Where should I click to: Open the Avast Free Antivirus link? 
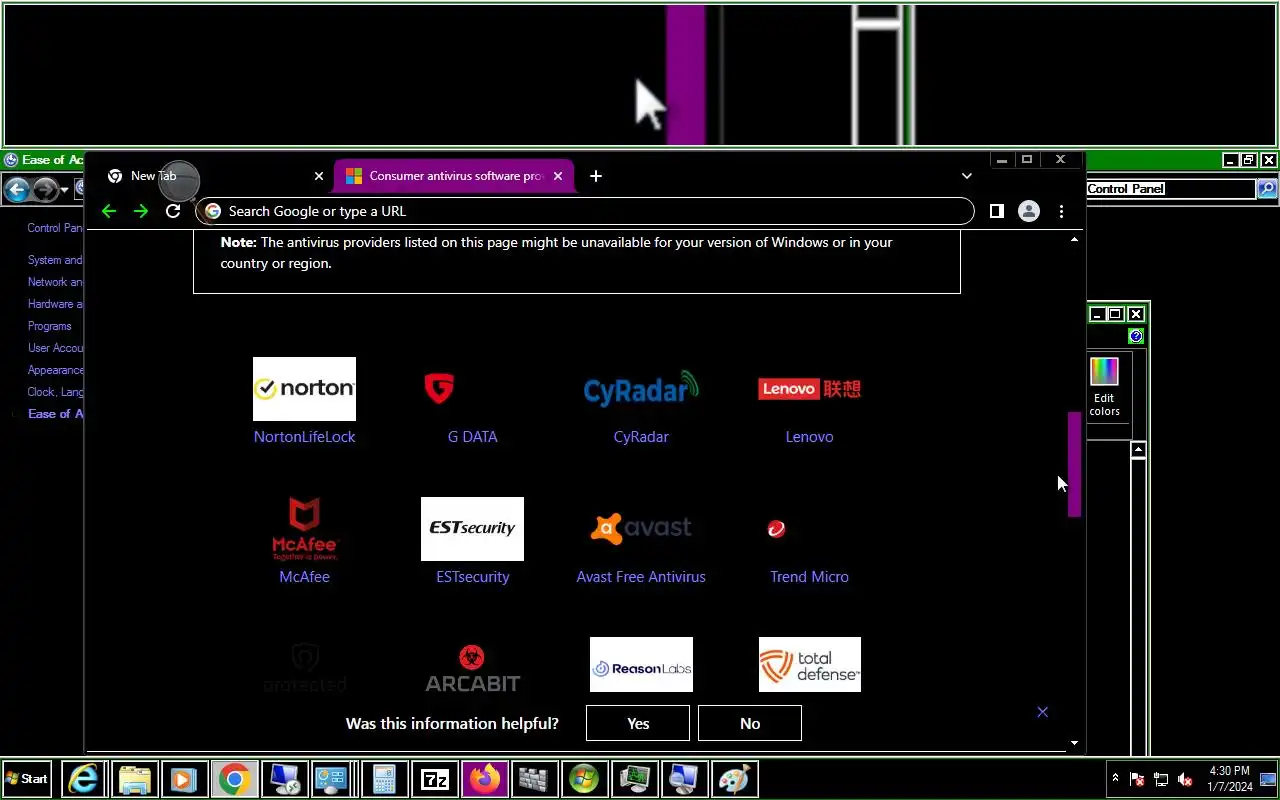pyautogui.click(x=641, y=577)
